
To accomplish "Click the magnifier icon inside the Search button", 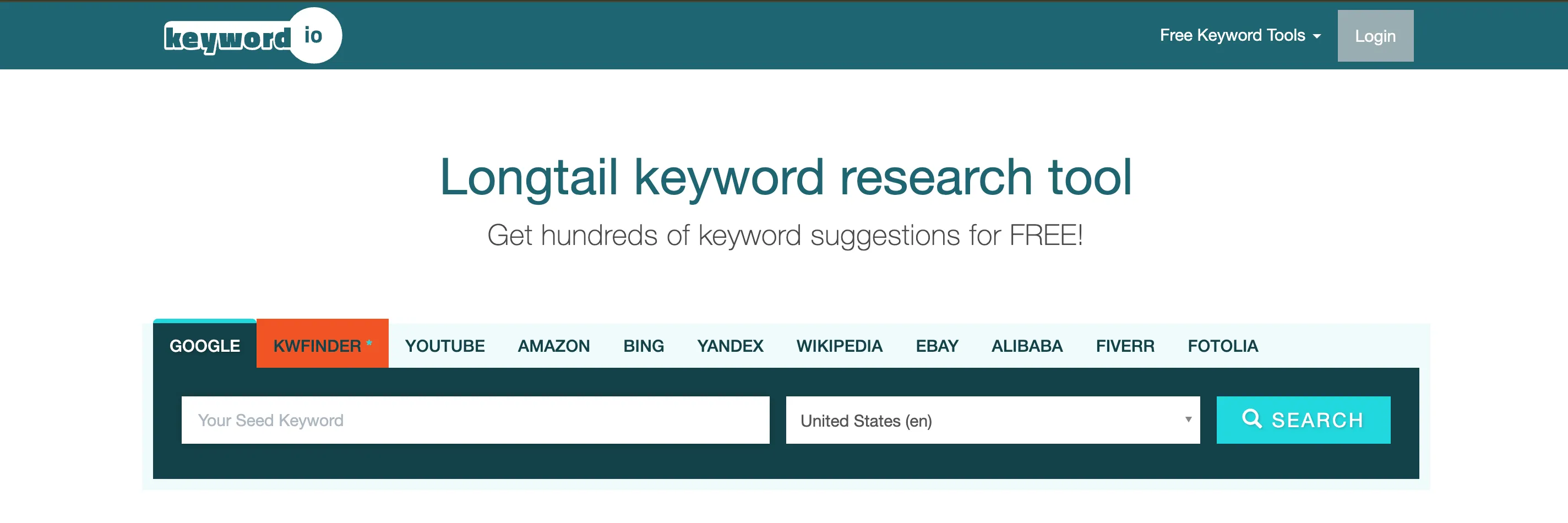I will (1251, 420).
